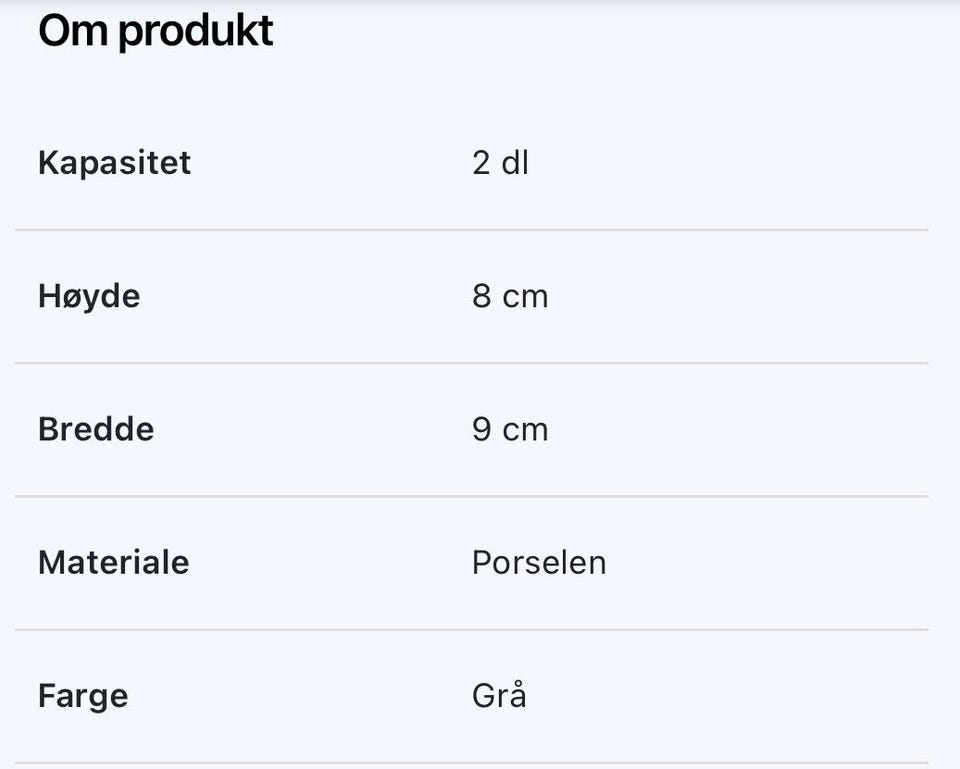The image size is (960, 769).
Task: Click the word "Om" in the heading
Action: coord(73,31)
